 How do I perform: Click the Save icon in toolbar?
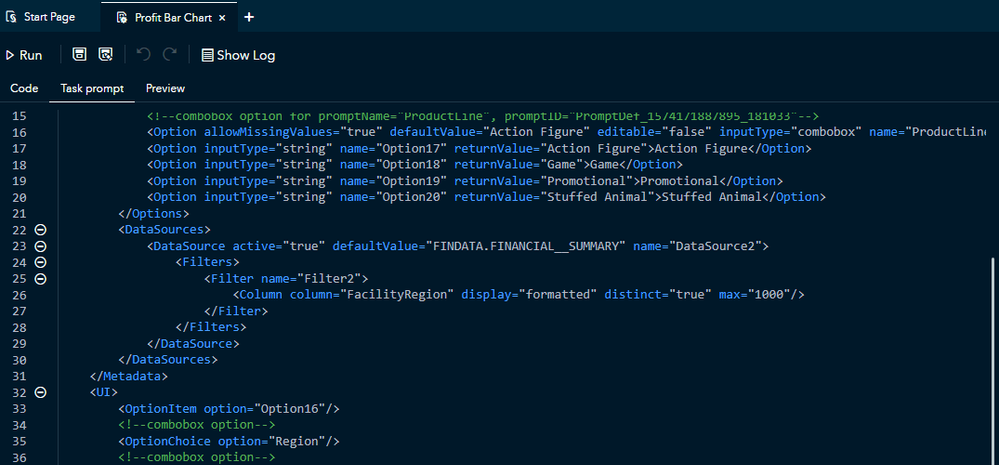(80, 55)
